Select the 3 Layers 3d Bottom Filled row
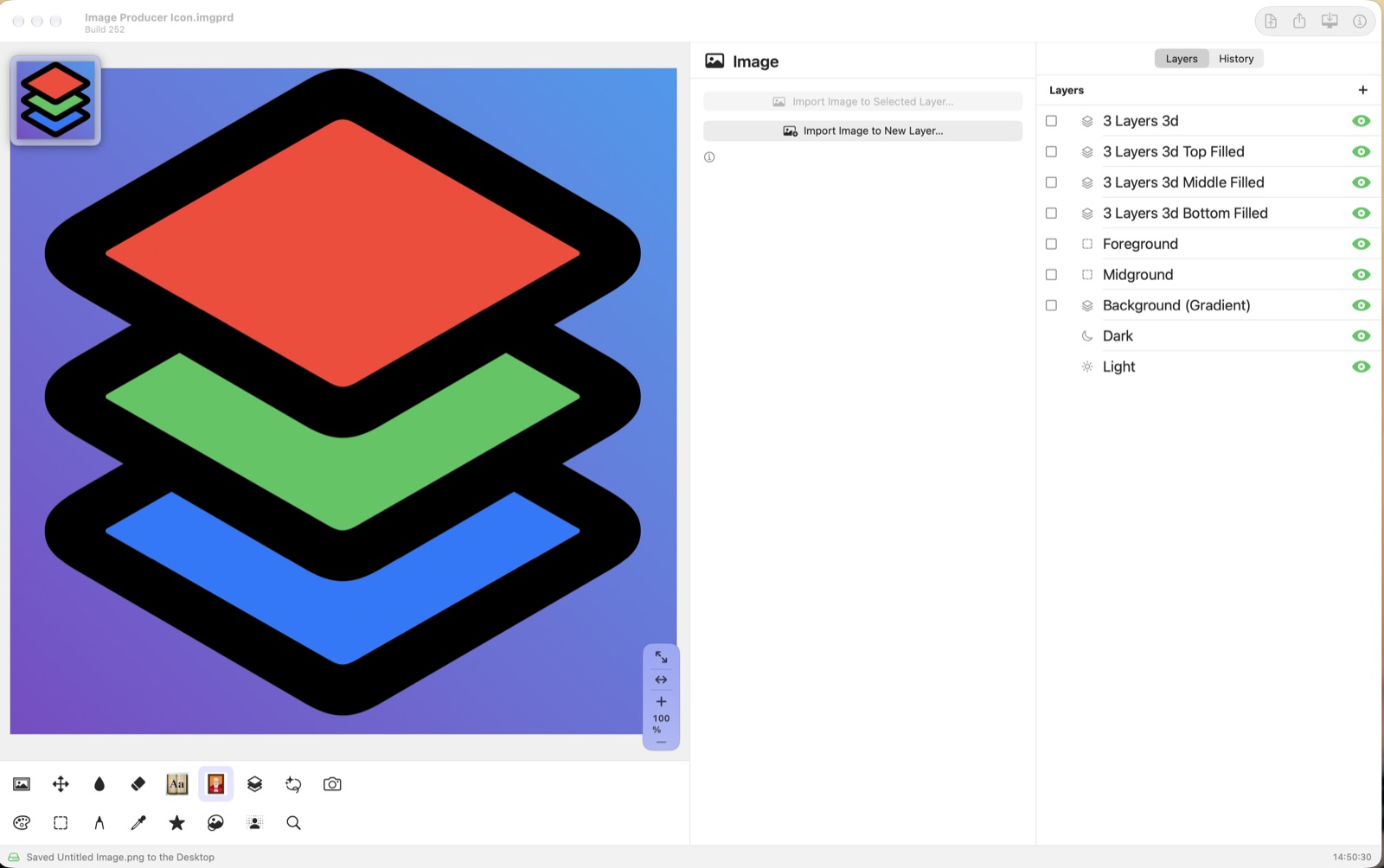1384x868 pixels. pyautogui.click(x=1208, y=214)
